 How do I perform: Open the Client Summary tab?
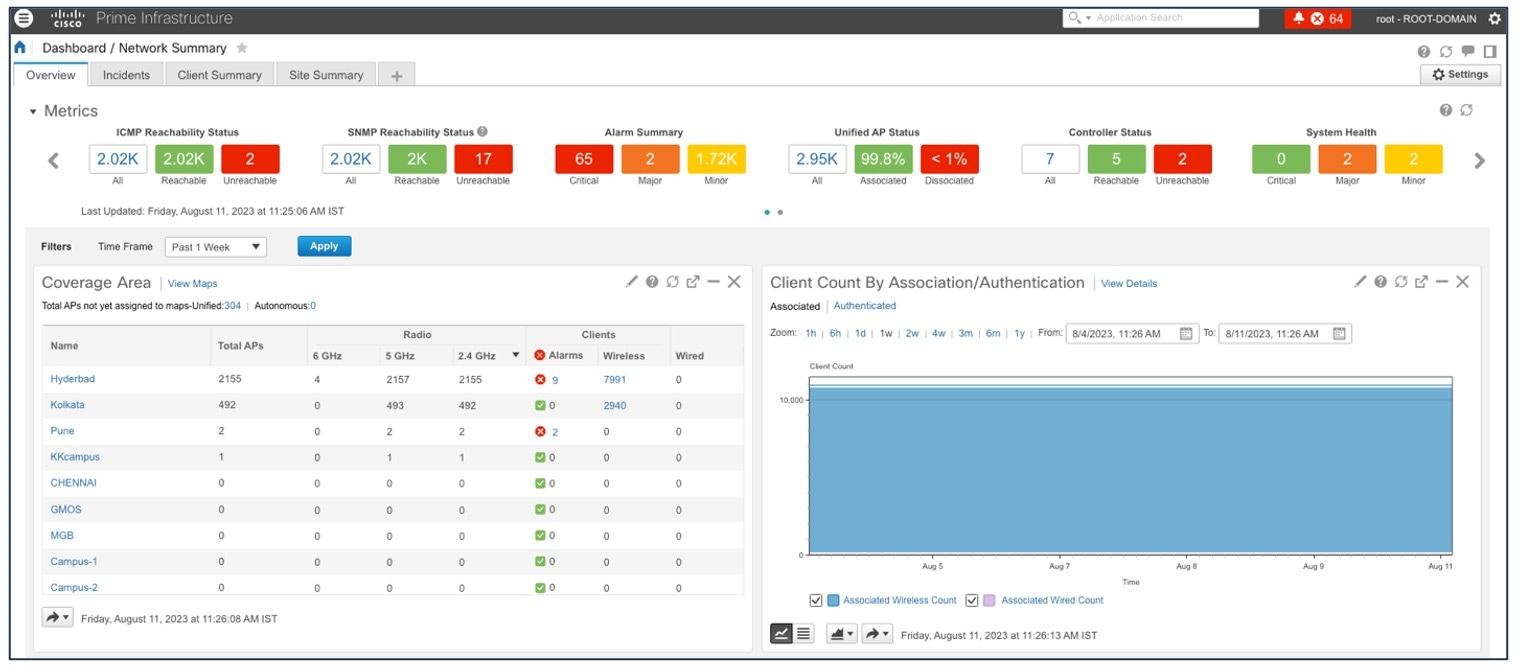click(219, 75)
